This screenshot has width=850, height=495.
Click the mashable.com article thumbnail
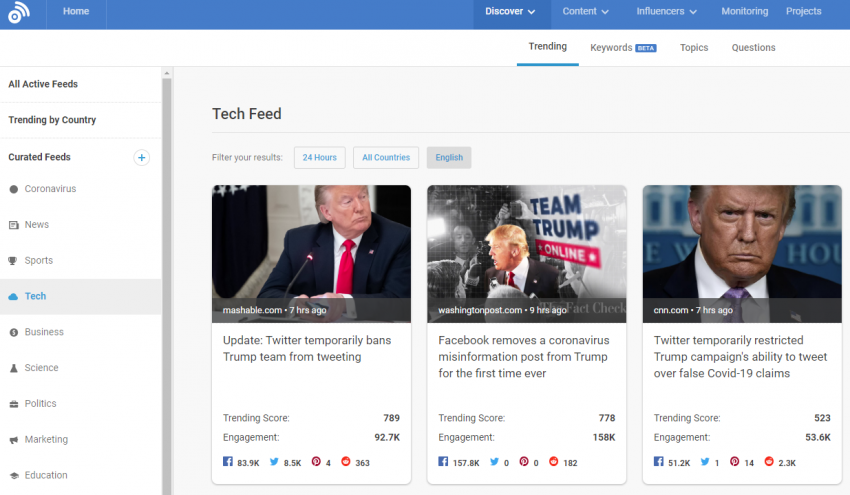pos(311,254)
